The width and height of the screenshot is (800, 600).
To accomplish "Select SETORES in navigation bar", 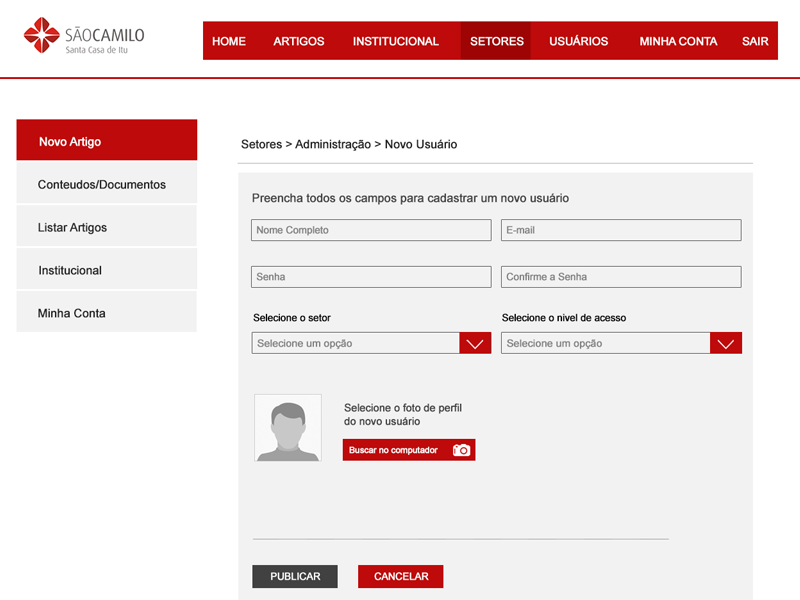I will tap(496, 41).
